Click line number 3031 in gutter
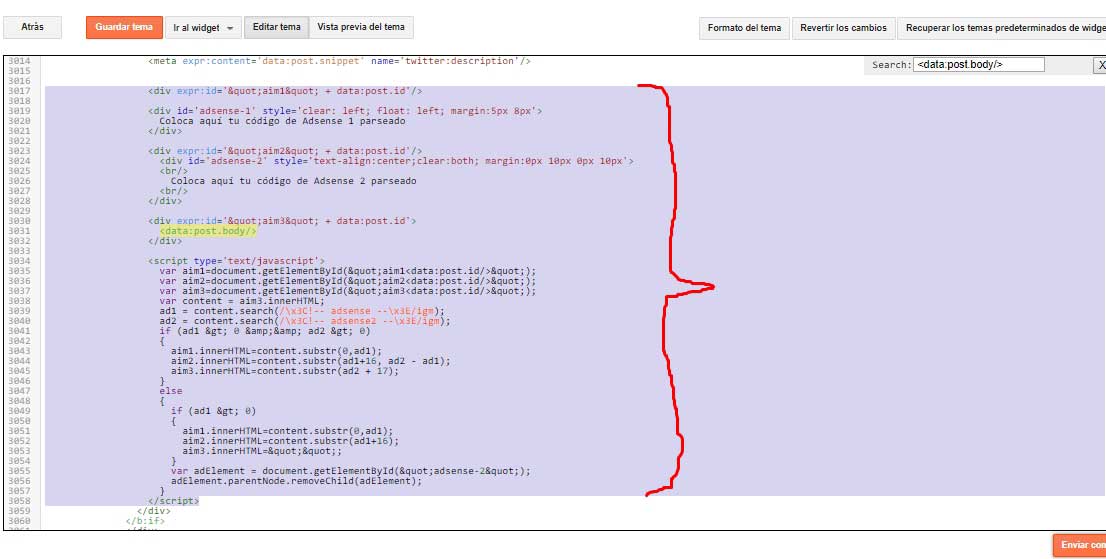The width and height of the screenshot is (1106, 559). [20, 231]
